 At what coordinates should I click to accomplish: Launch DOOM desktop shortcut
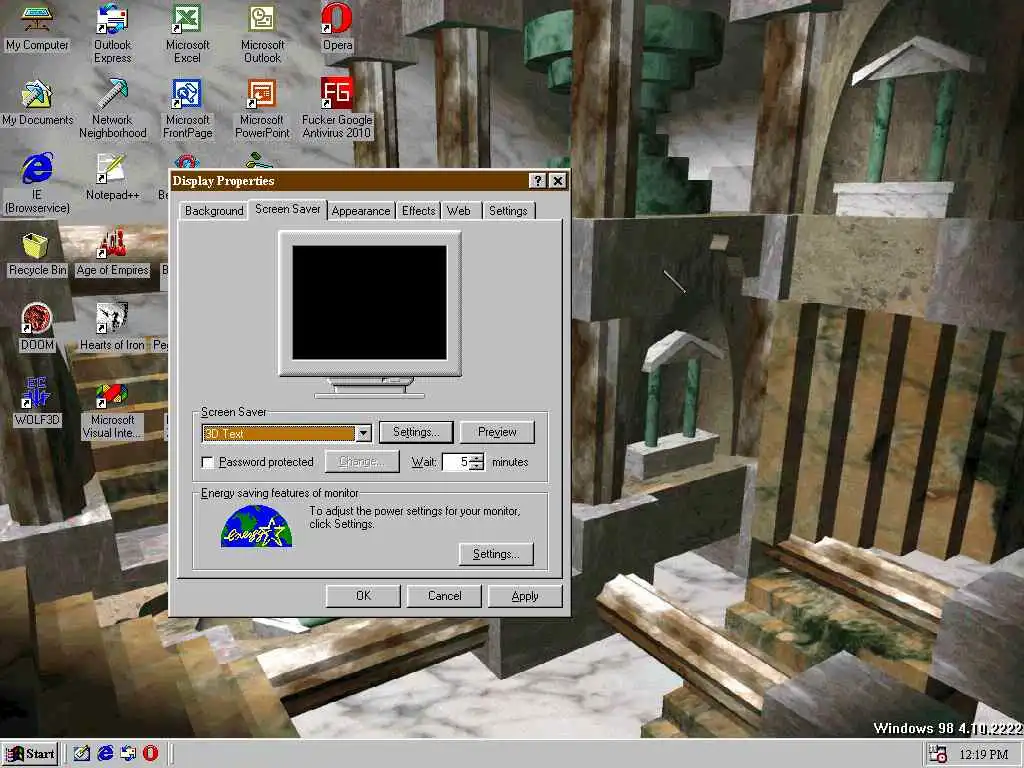(37, 327)
